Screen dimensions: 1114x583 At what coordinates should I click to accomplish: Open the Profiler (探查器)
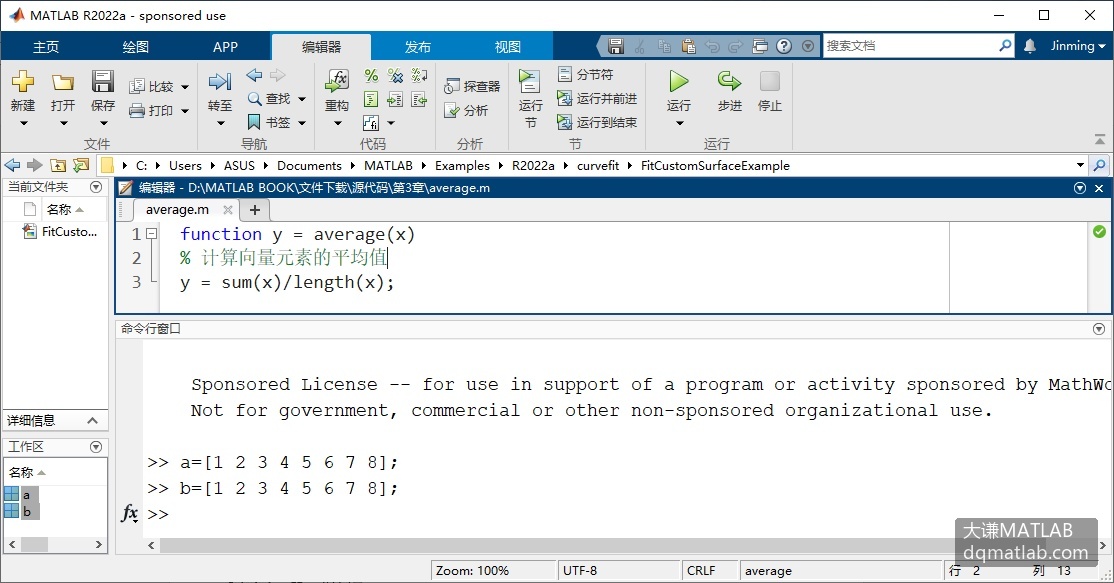pyautogui.click(x=472, y=86)
